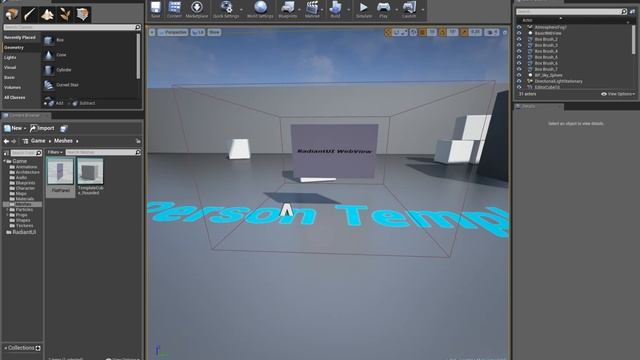Select the Add brush type radio
Screen dimensions: 640x360
click(45, 104)
